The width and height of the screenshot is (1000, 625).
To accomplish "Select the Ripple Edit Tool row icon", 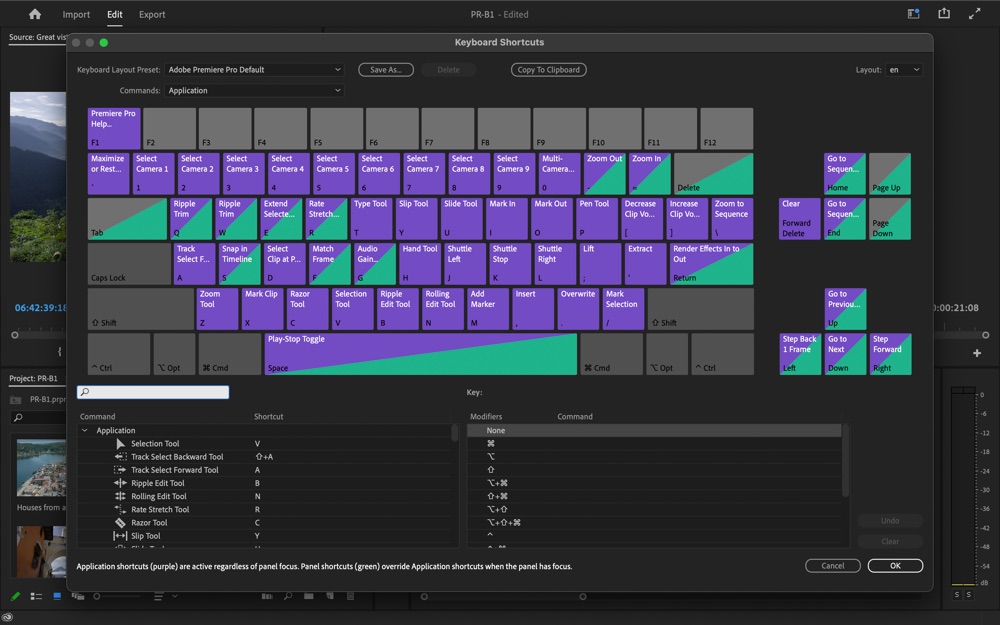I will pyautogui.click(x=120, y=483).
